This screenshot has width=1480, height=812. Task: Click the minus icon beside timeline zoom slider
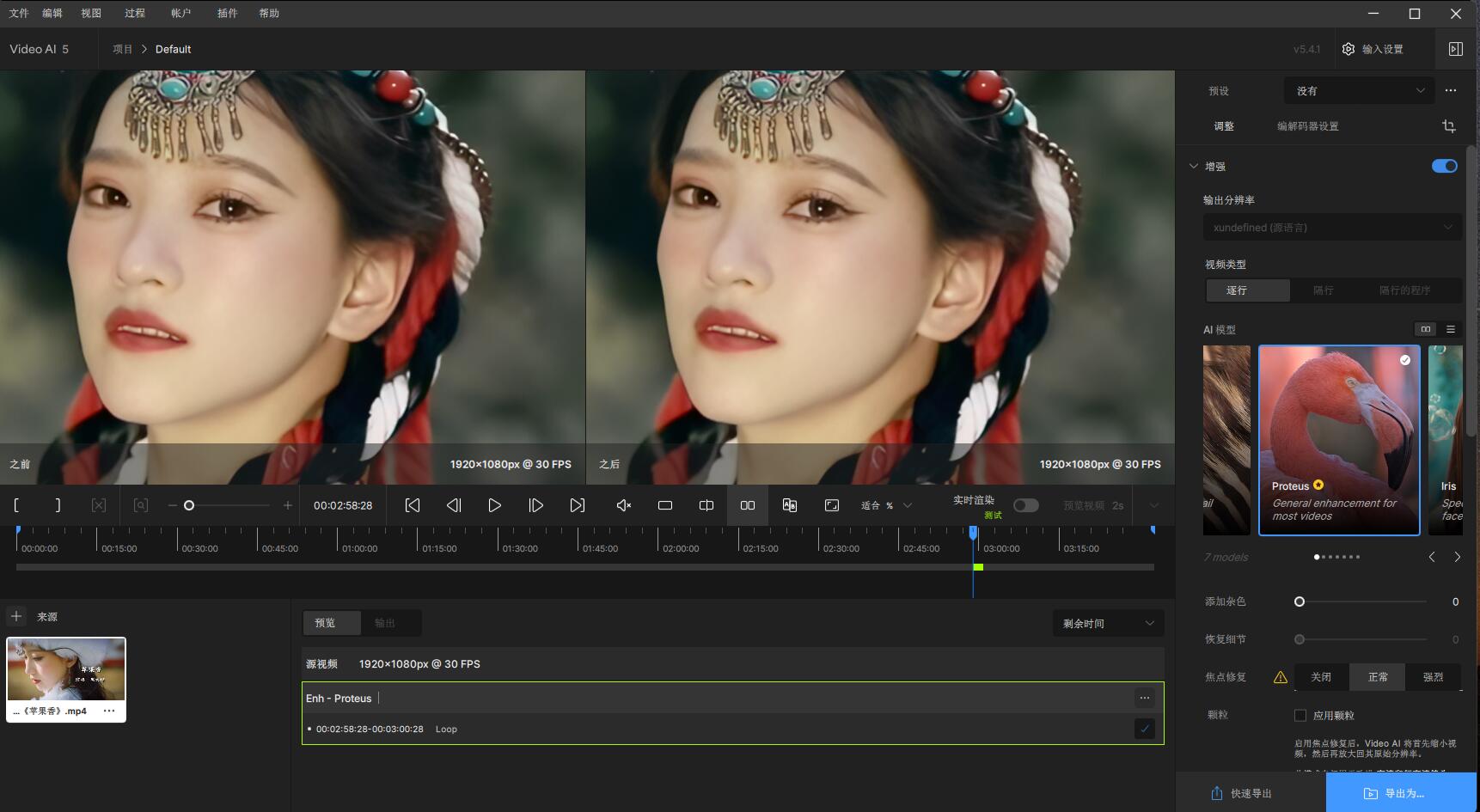coord(172,505)
